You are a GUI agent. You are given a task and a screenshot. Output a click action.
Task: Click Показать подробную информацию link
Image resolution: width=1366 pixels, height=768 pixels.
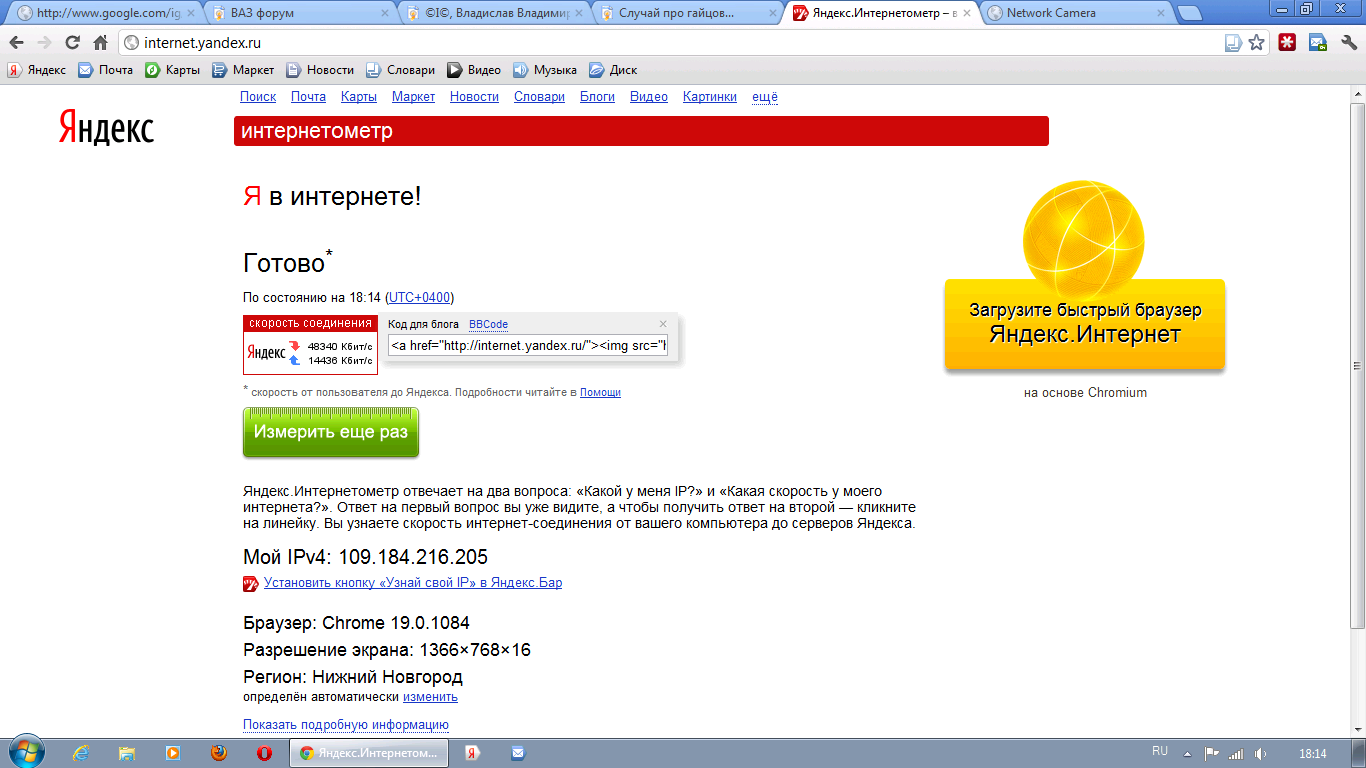[x=346, y=725]
